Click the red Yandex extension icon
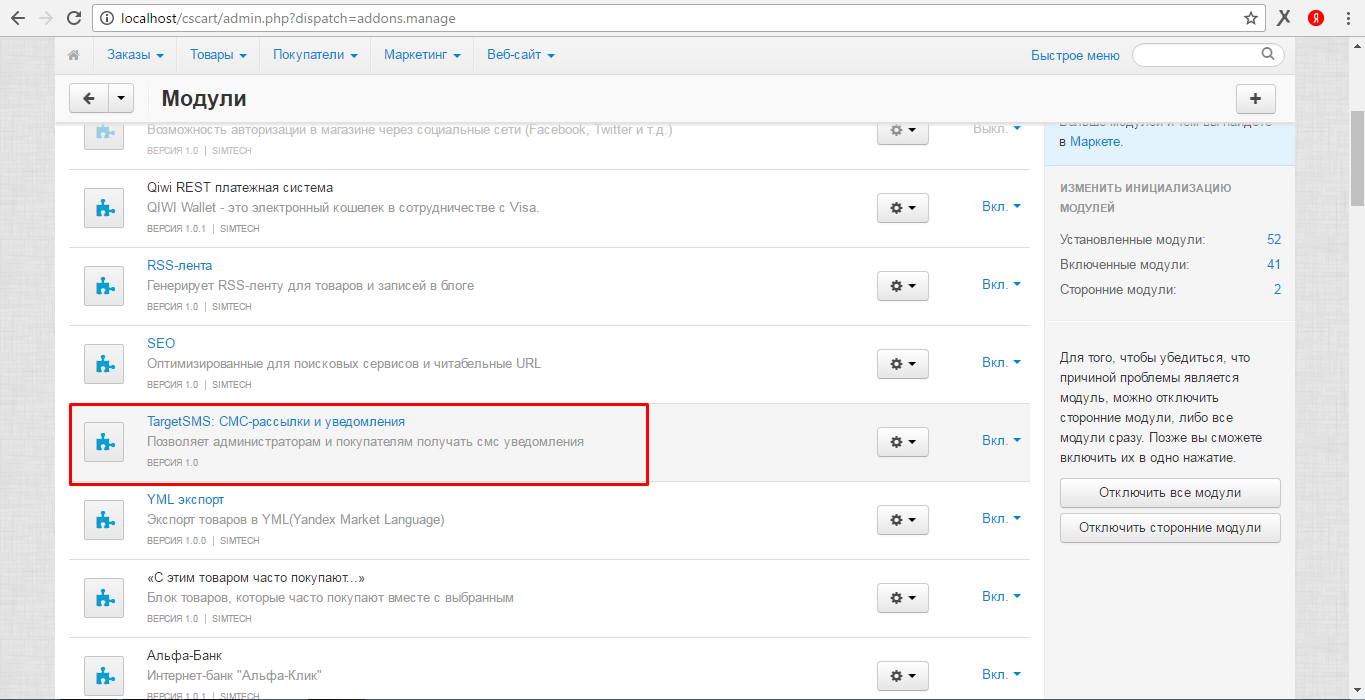 pyautogui.click(x=1316, y=18)
